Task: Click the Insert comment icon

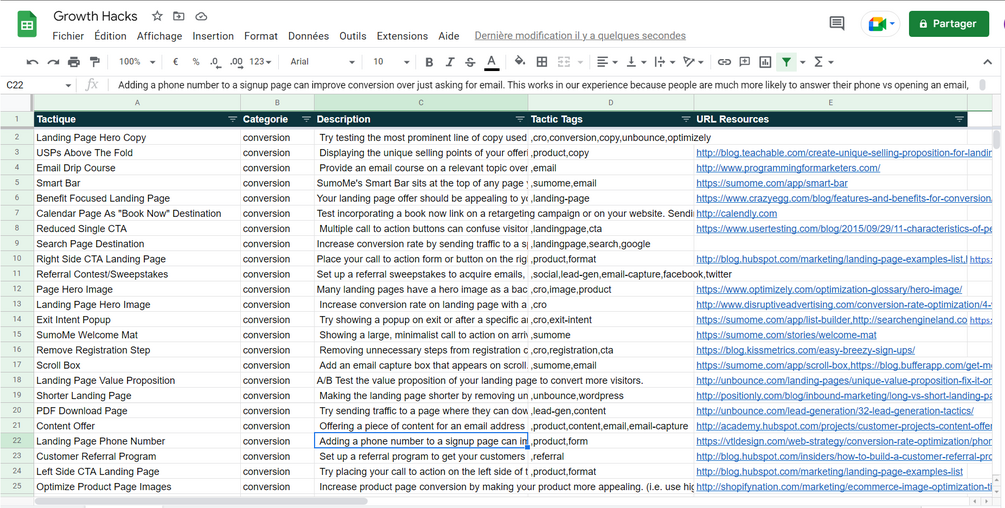Action: tap(745, 62)
